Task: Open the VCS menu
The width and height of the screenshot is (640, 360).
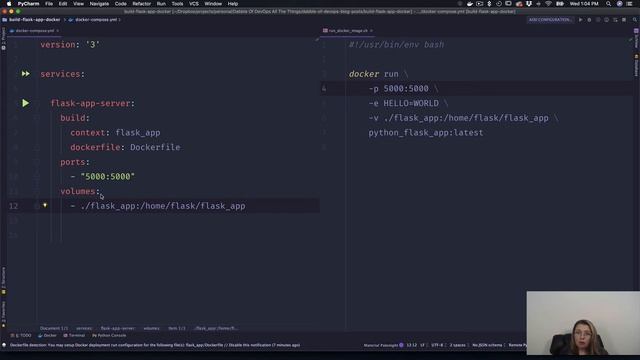Action: 194,4
